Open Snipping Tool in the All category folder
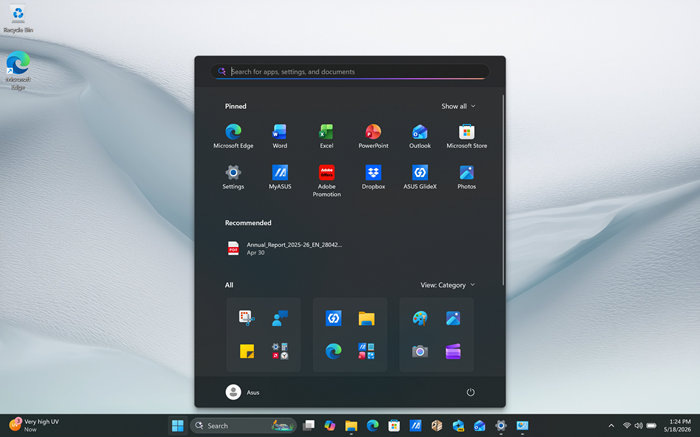The image size is (700, 437). [247, 318]
